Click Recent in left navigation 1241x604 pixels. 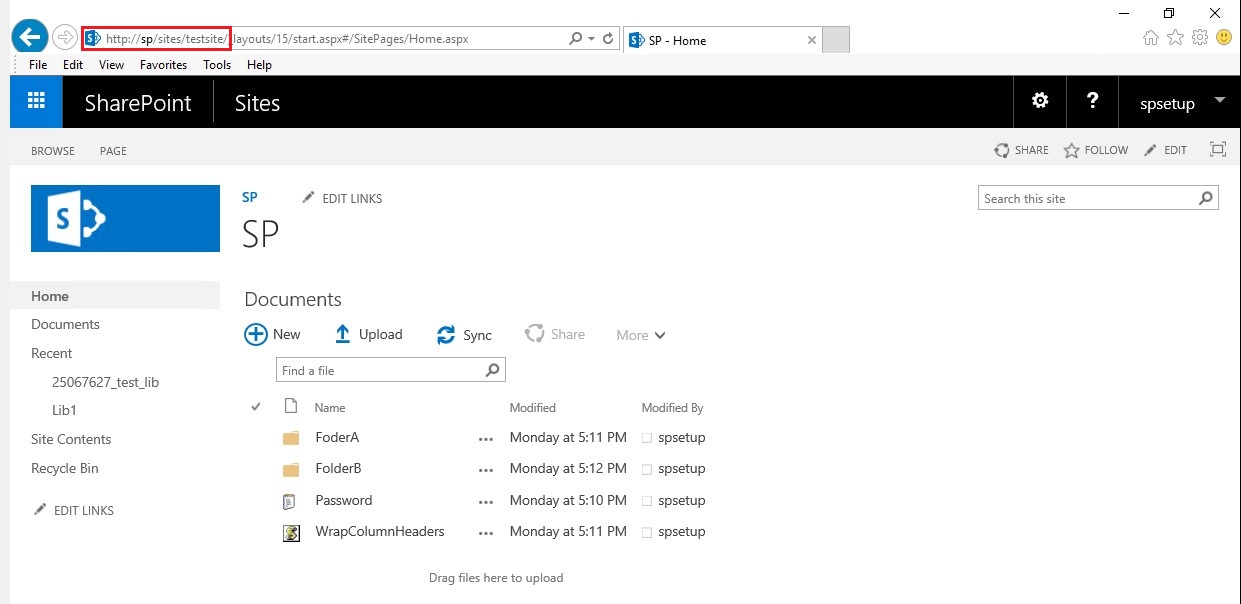(52, 353)
